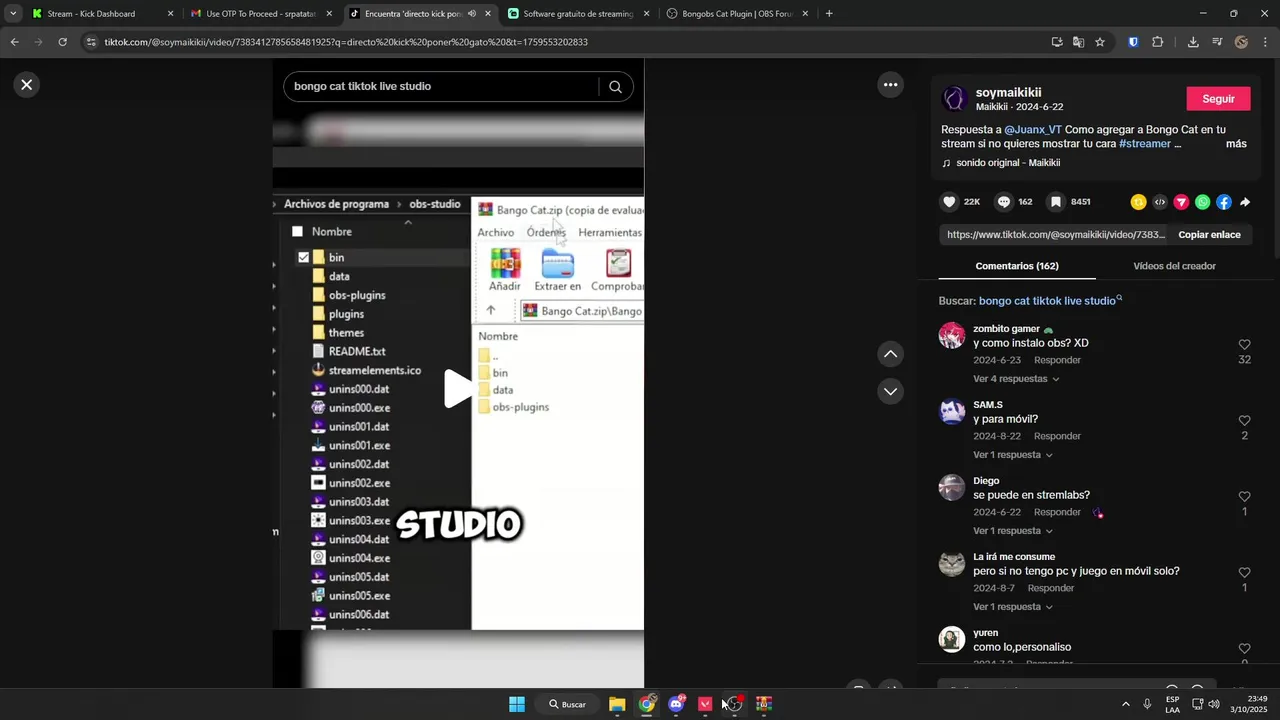Like zombito gamer's comment
The width and height of the screenshot is (1280, 720).
tap(1244, 345)
